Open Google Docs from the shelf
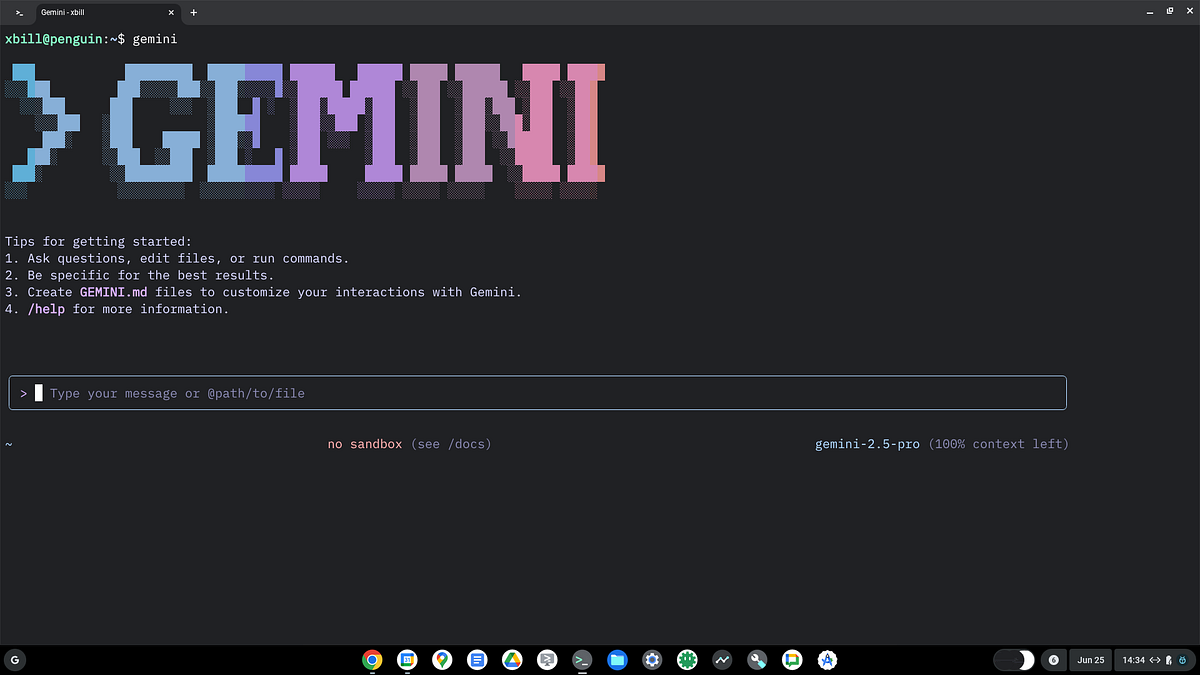Image resolution: width=1200 pixels, height=675 pixels. (477, 660)
